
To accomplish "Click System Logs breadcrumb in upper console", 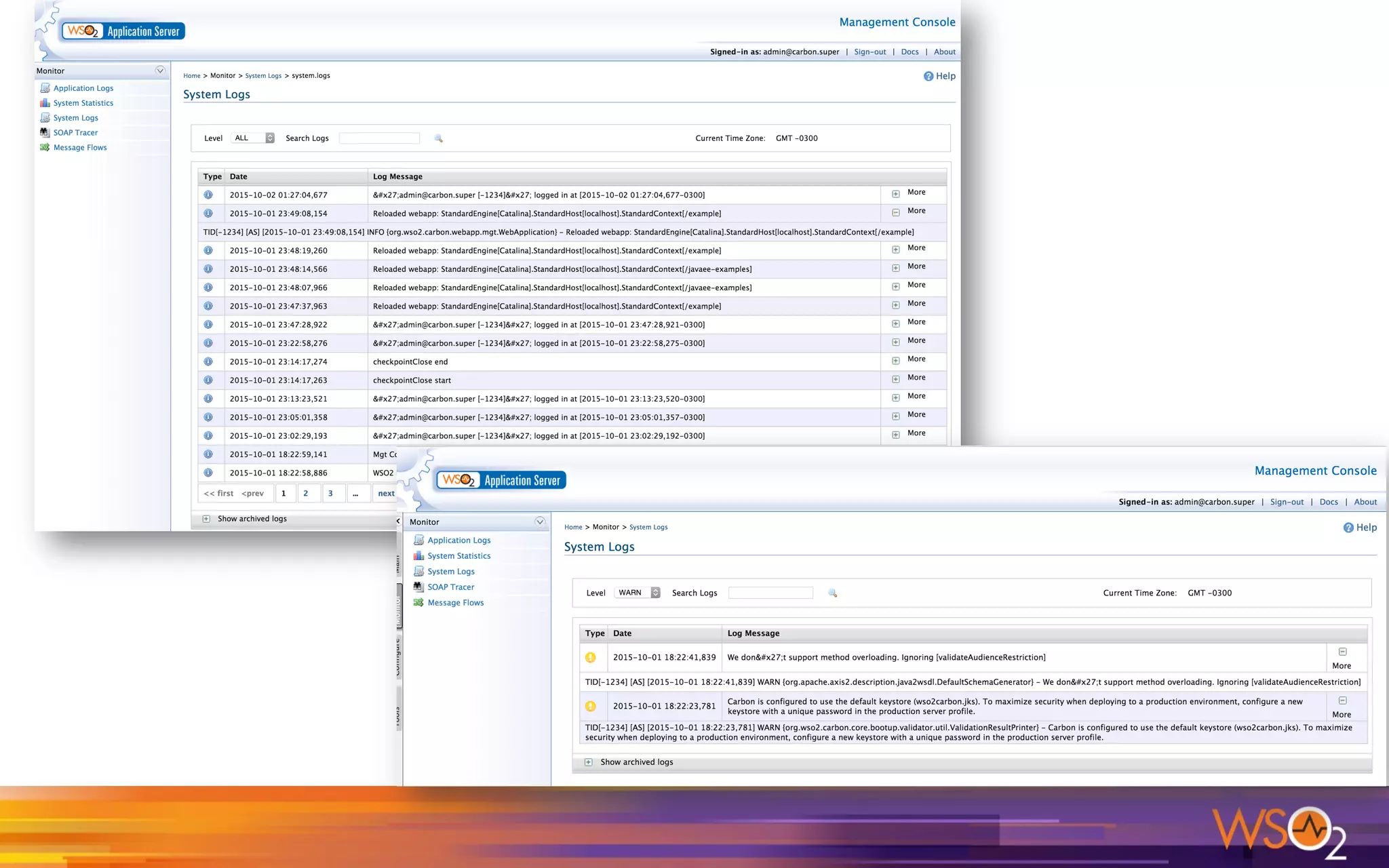I will click(263, 76).
